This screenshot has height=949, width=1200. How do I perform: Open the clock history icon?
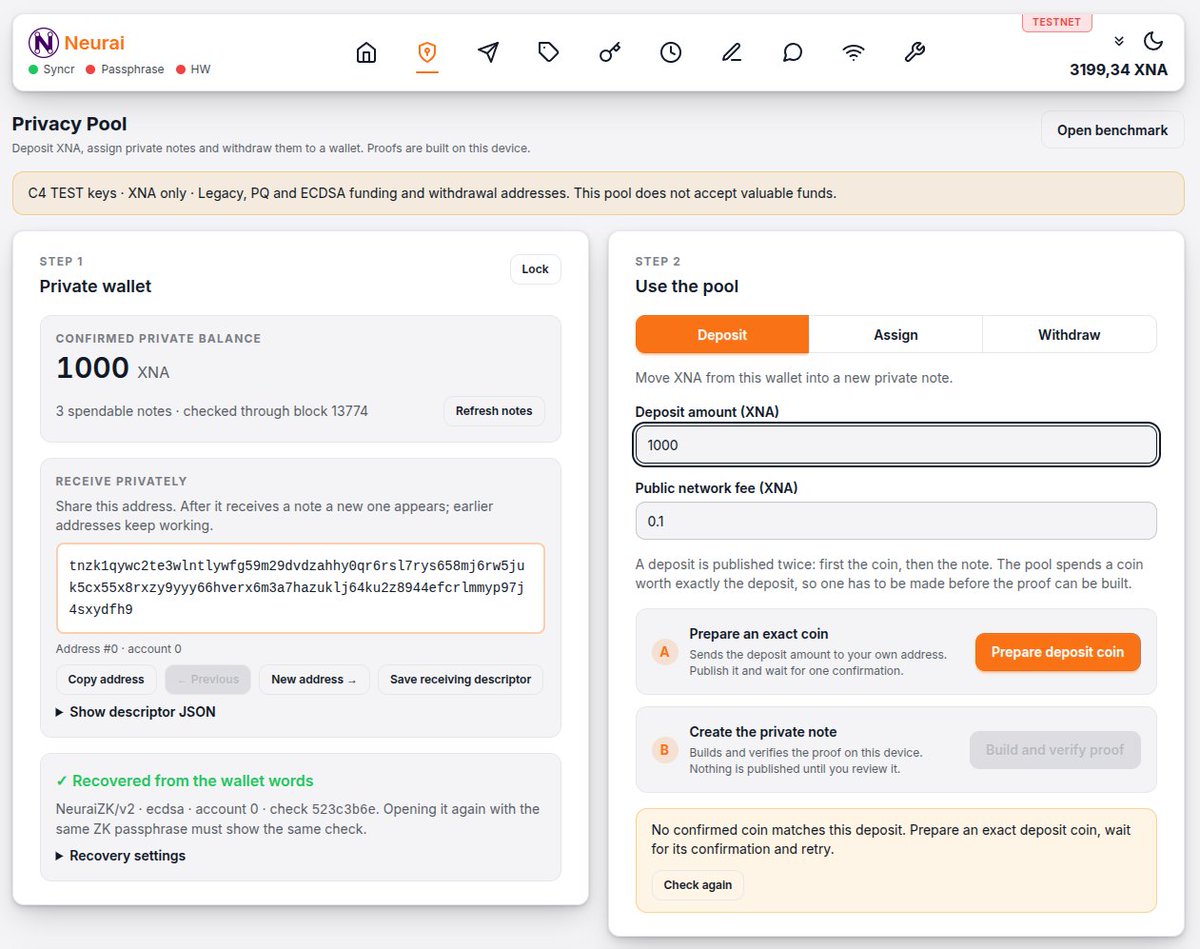pyautogui.click(x=671, y=53)
